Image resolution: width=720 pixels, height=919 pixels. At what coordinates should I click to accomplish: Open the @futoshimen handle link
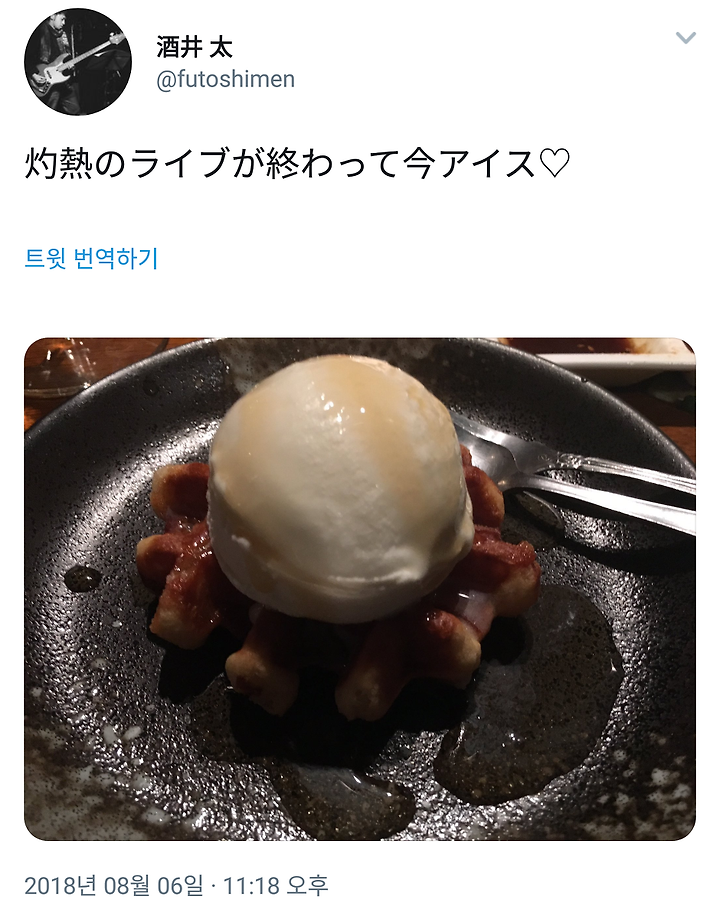[x=225, y=79]
